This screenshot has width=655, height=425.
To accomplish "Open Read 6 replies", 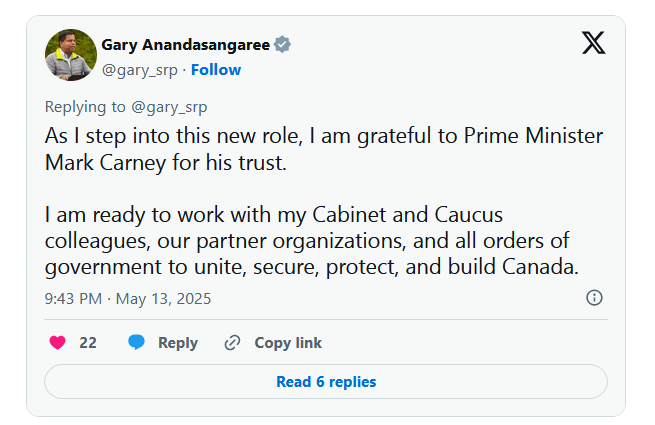I will tap(326, 382).
